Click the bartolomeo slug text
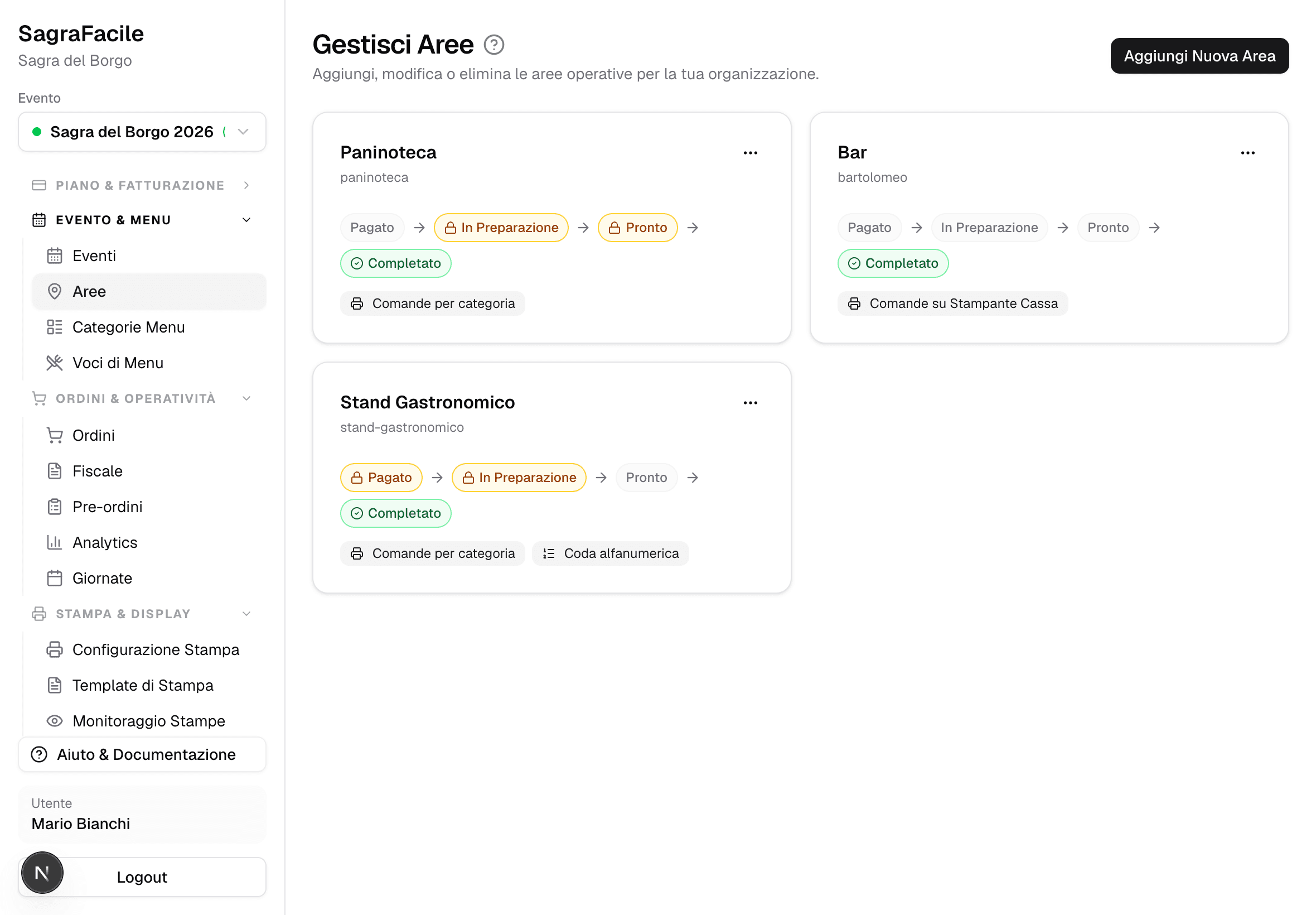 point(872,177)
